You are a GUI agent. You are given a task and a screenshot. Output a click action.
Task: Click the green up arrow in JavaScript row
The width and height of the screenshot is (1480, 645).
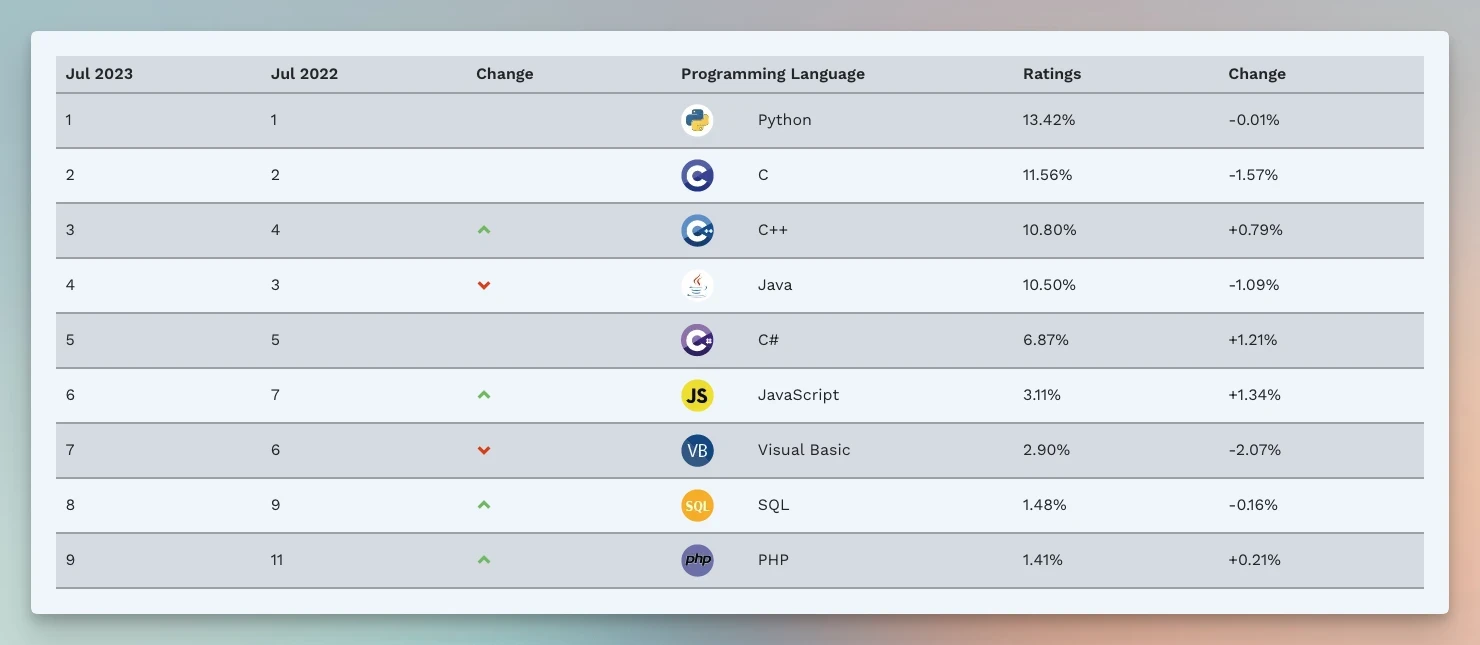coord(484,395)
